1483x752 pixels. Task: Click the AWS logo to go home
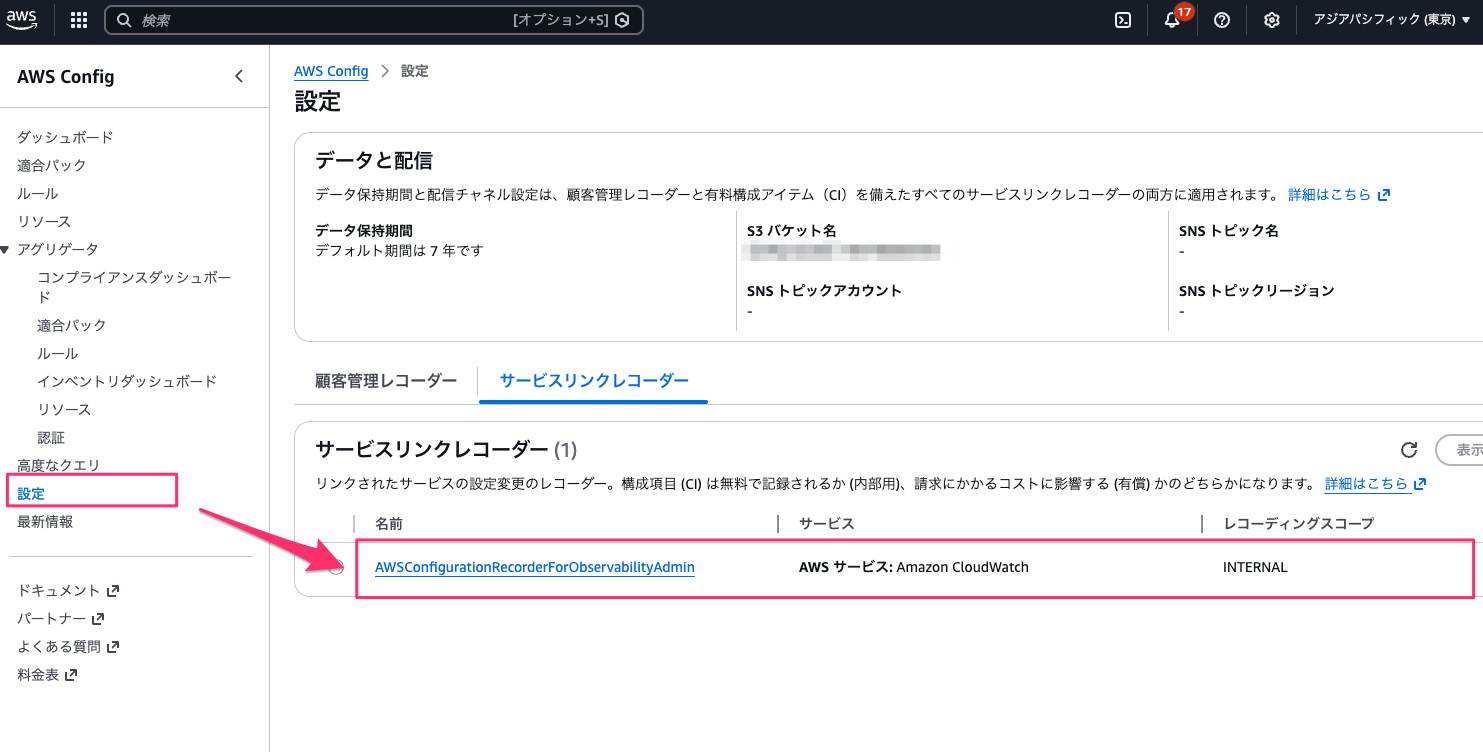[22, 20]
